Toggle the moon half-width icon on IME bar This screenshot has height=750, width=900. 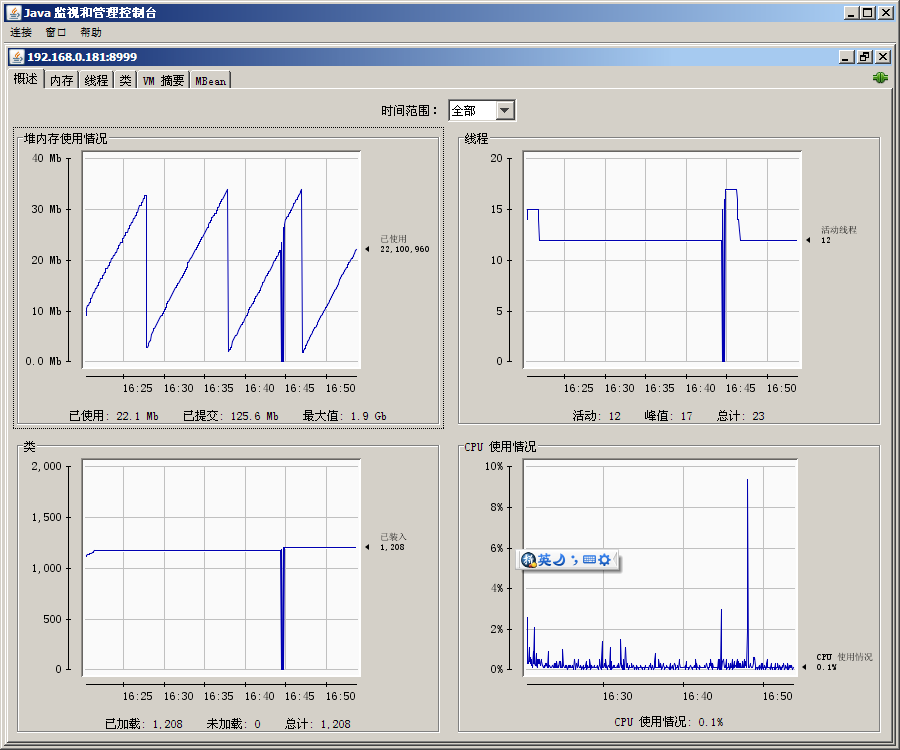[x=560, y=560]
